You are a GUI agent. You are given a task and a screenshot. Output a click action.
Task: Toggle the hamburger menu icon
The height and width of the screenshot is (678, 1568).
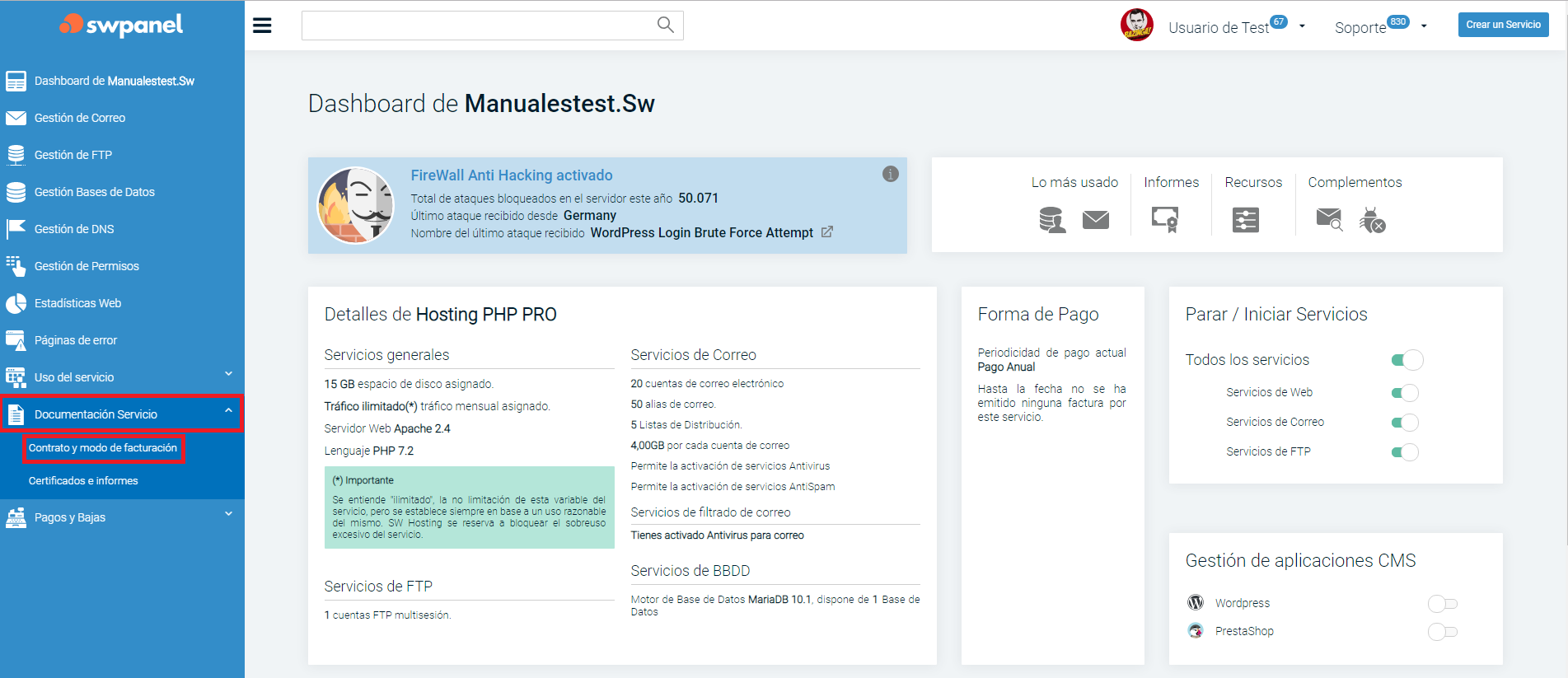[x=262, y=26]
